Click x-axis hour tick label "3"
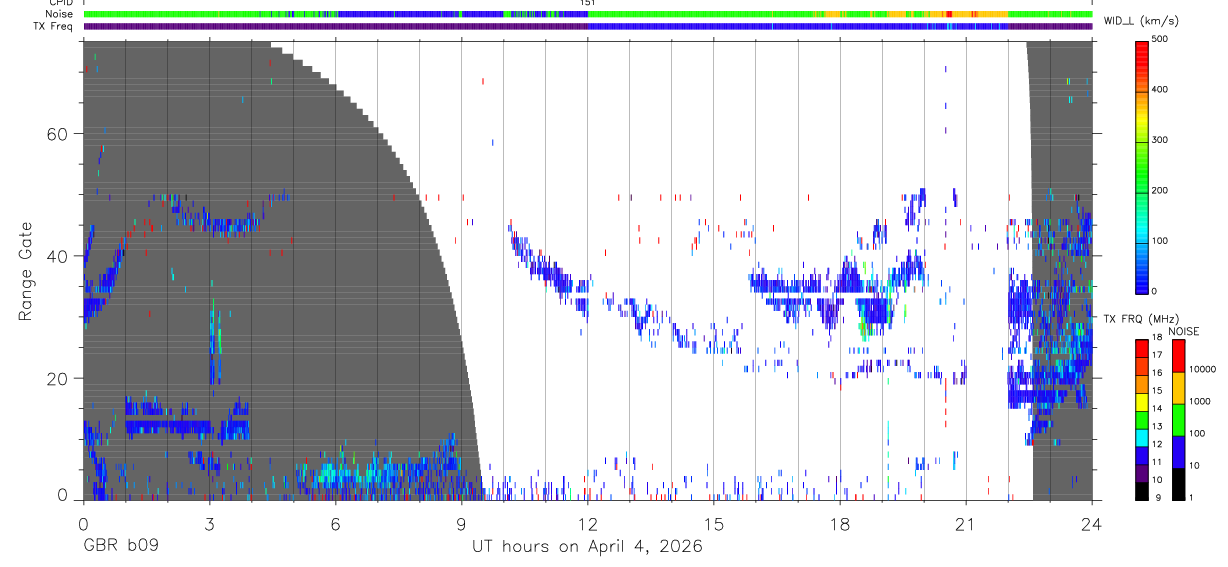The image size is (1228, 567). tap(209, 523)
